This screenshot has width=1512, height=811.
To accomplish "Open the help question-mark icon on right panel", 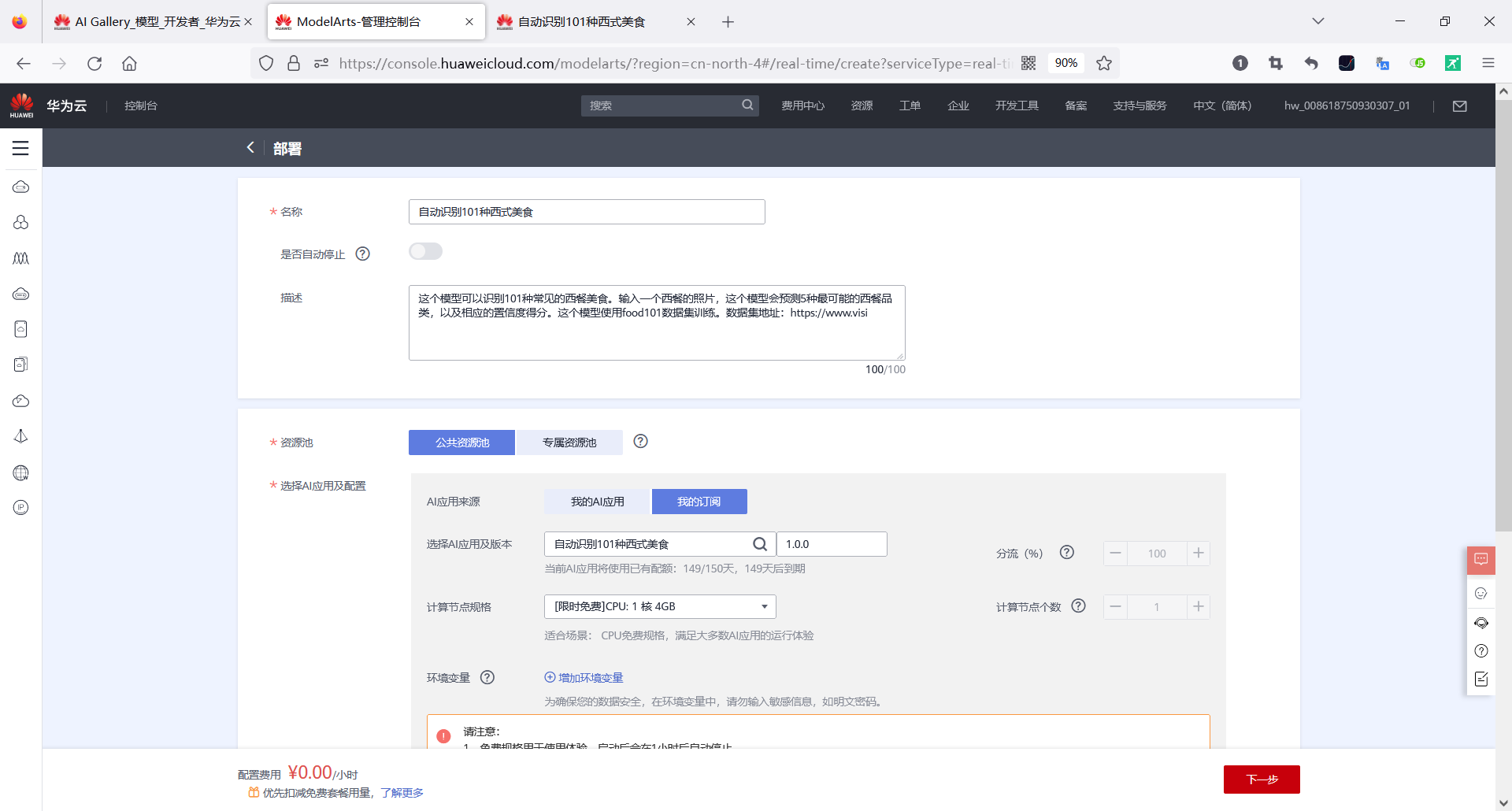I will pyautogui.click(x=1481, y=650).
